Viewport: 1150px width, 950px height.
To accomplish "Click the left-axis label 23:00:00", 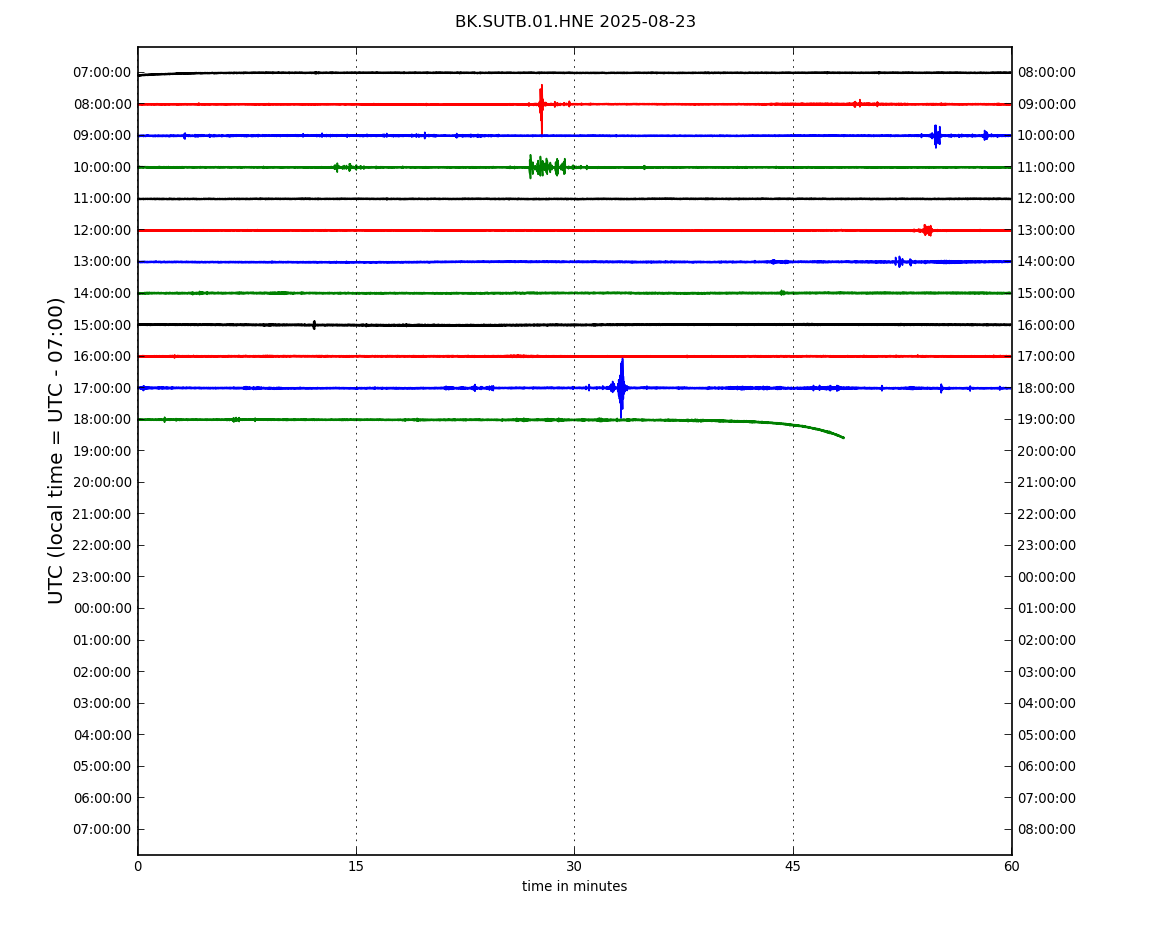I will click(x=102, y=577).
